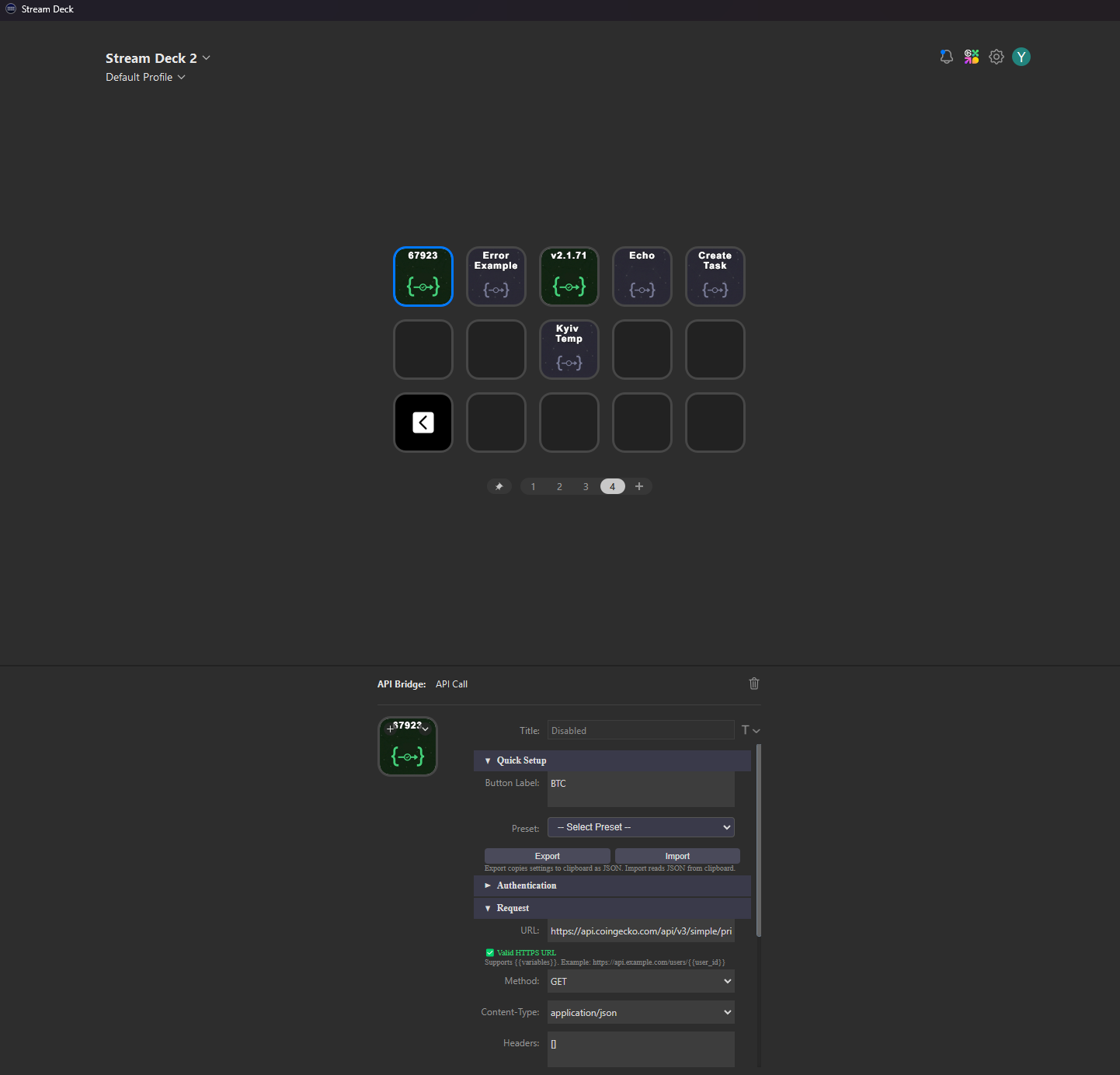The width and height of the screenshot is (1120, 1075).
Task: Click the Y profile avatar
Action: [1021, 56]
